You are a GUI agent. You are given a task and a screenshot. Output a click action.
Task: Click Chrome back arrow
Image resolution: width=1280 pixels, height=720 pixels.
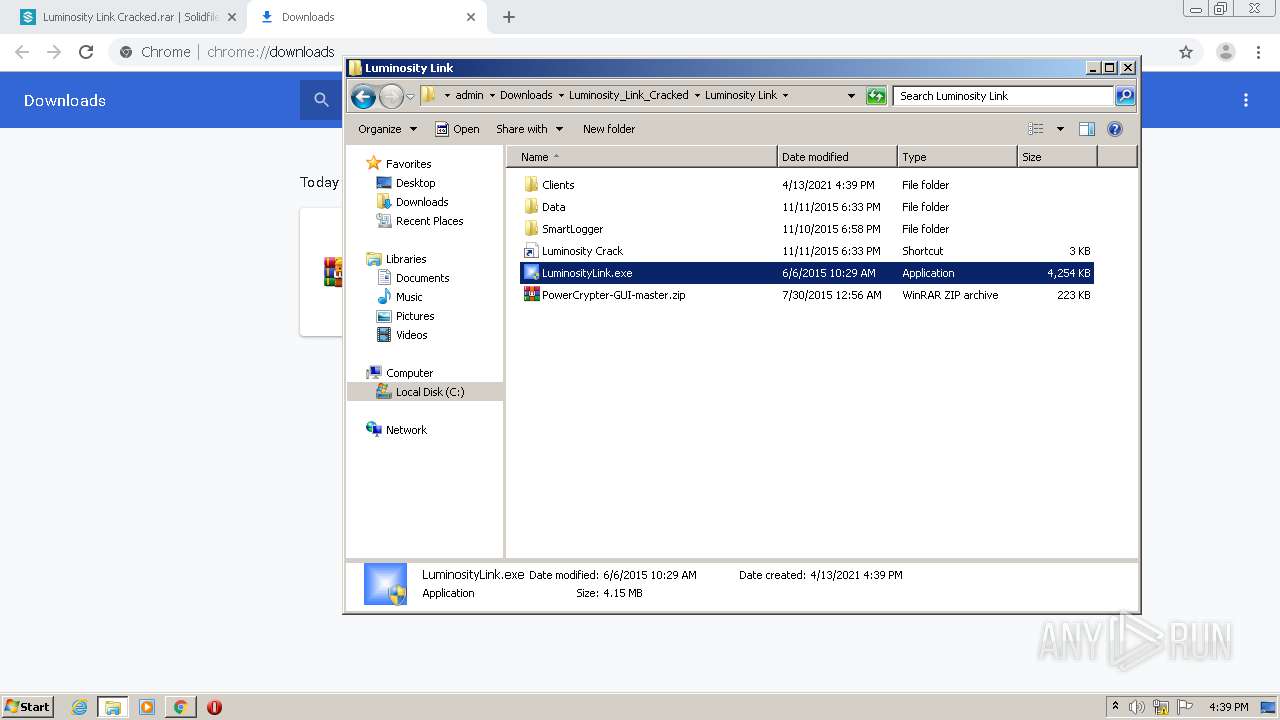click(22, 52)
